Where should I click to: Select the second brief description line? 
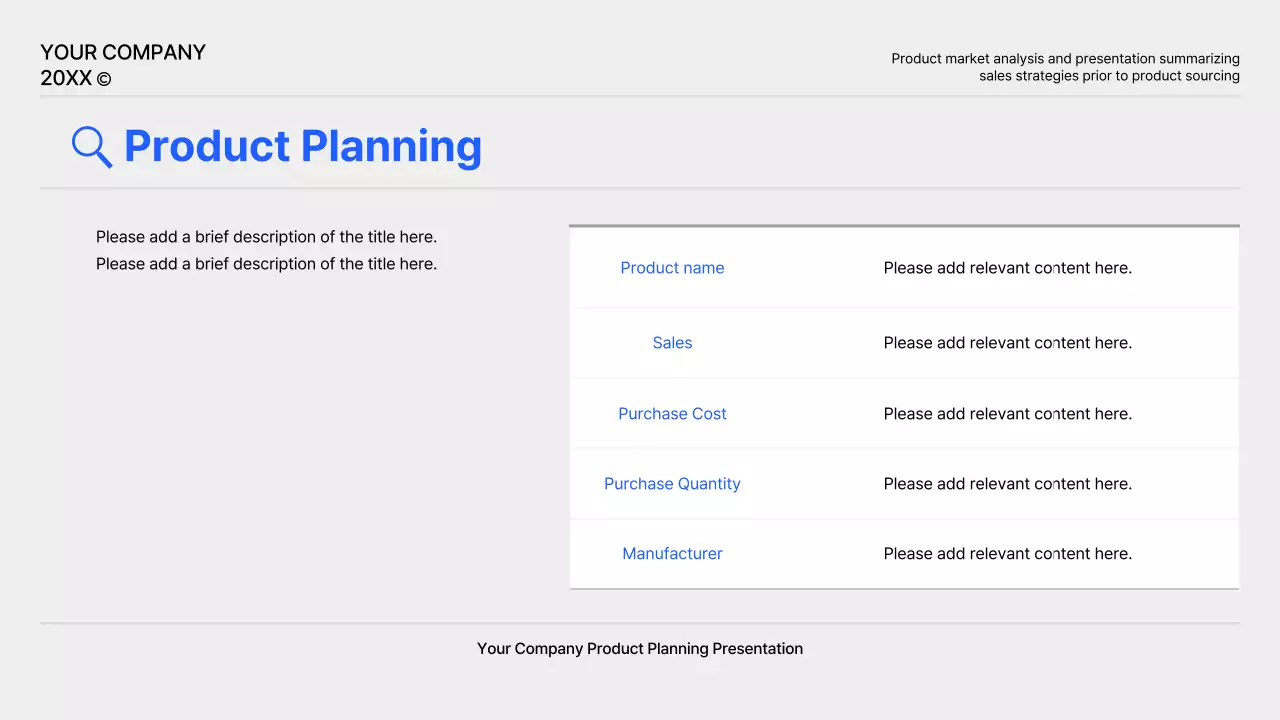(x=266, y=263)
